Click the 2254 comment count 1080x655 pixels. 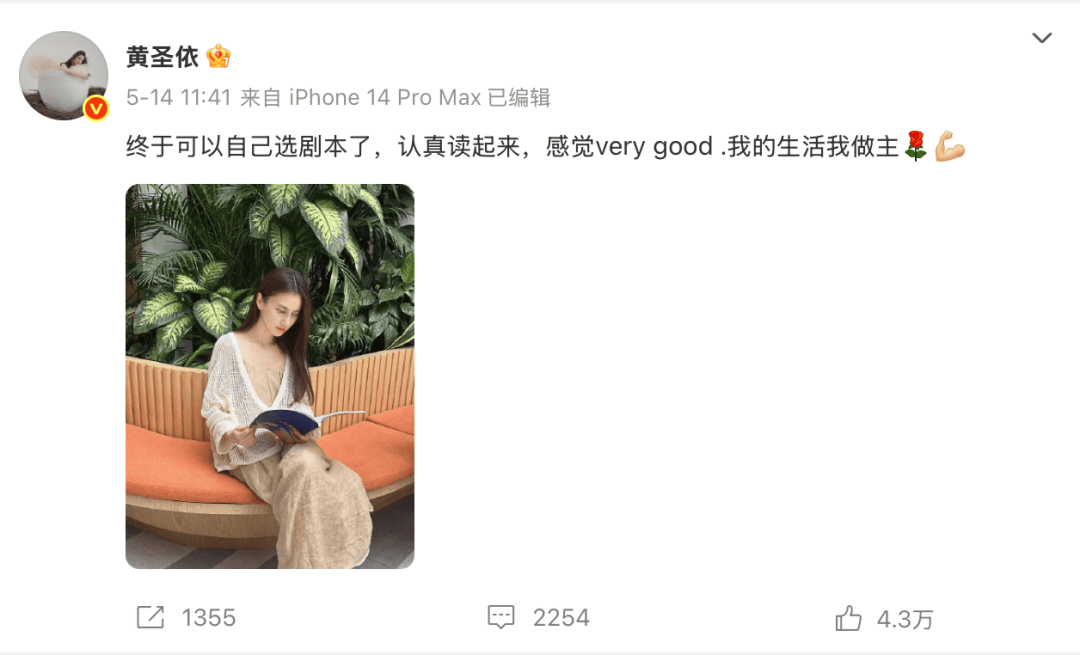coord(561,618)
